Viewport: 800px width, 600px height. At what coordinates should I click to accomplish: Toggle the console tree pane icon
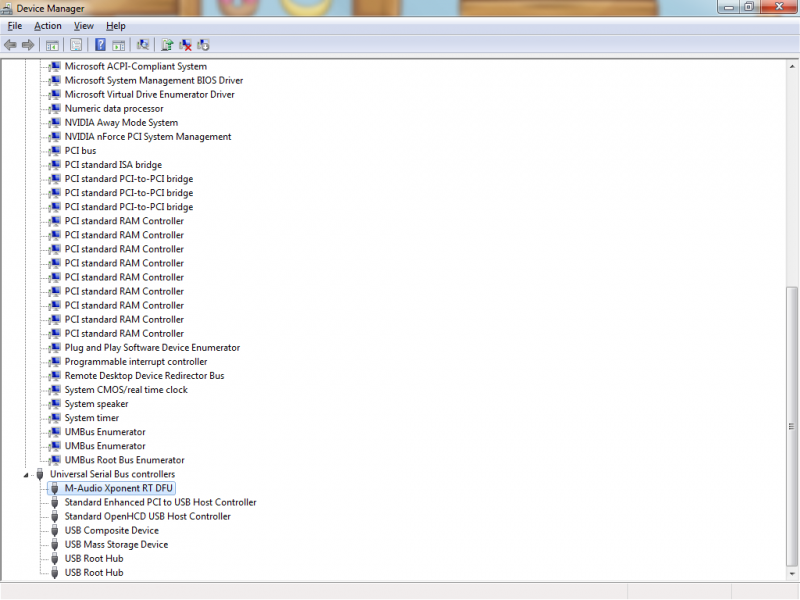tap(50, 45)
